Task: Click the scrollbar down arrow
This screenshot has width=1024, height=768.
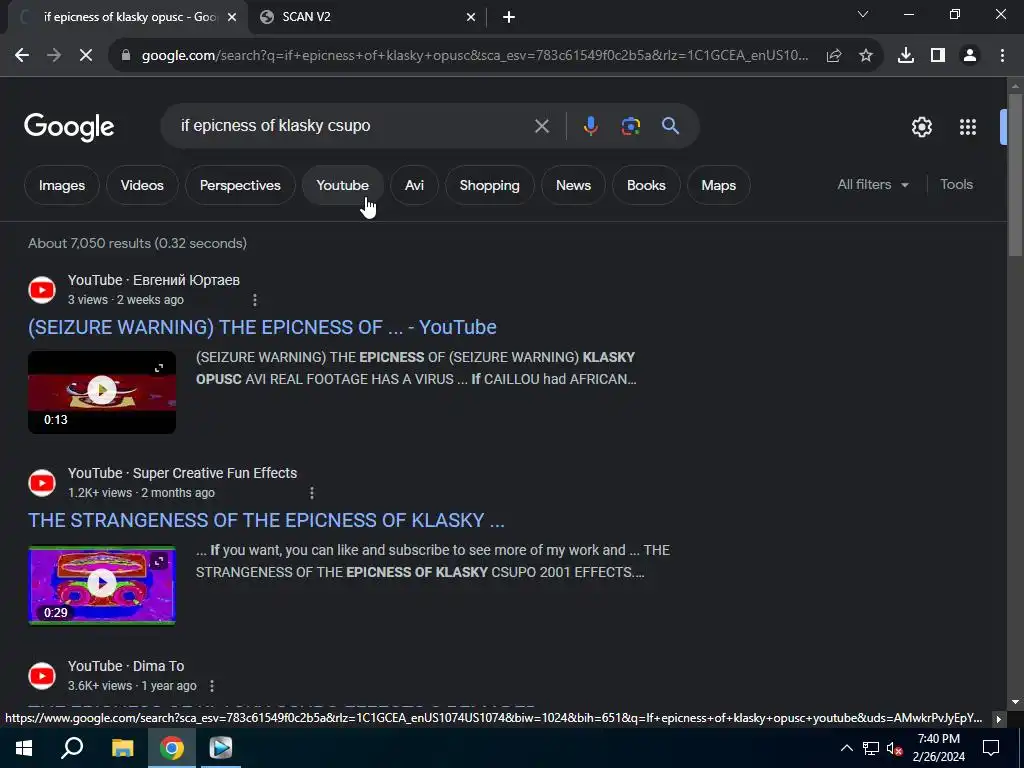Action: pos(1016,702)
